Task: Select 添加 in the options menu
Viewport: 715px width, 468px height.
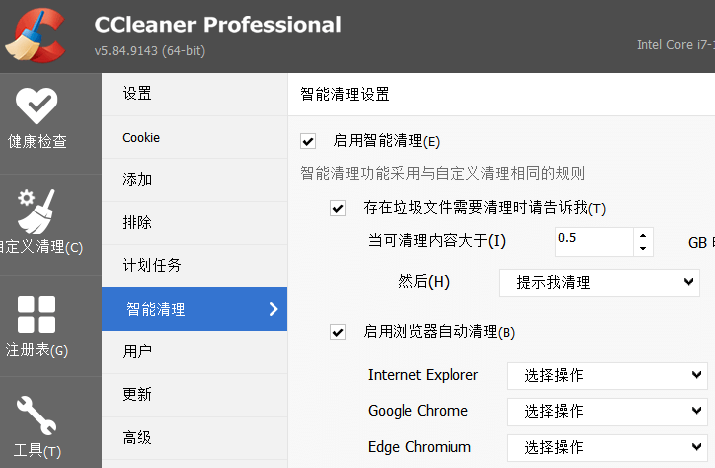Action: (x=194, y=180)
